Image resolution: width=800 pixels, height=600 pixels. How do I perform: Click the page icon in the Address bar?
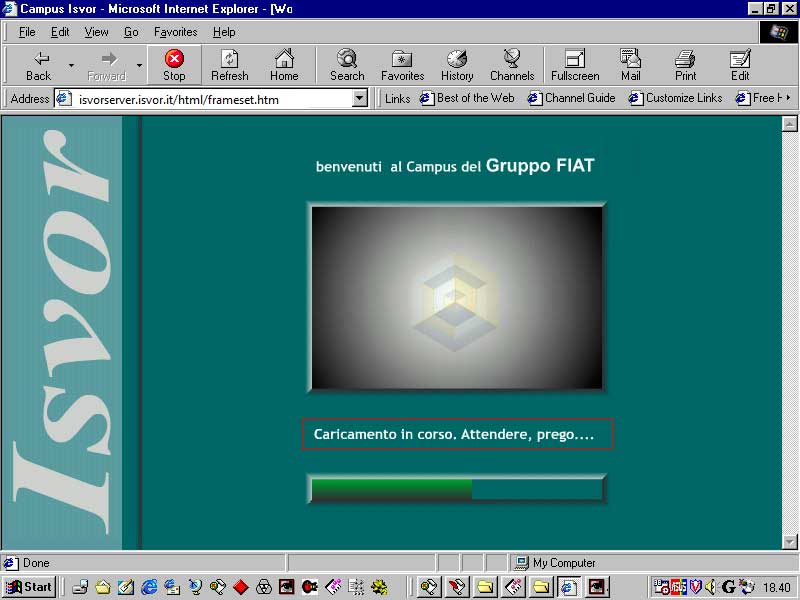(63, 98)
